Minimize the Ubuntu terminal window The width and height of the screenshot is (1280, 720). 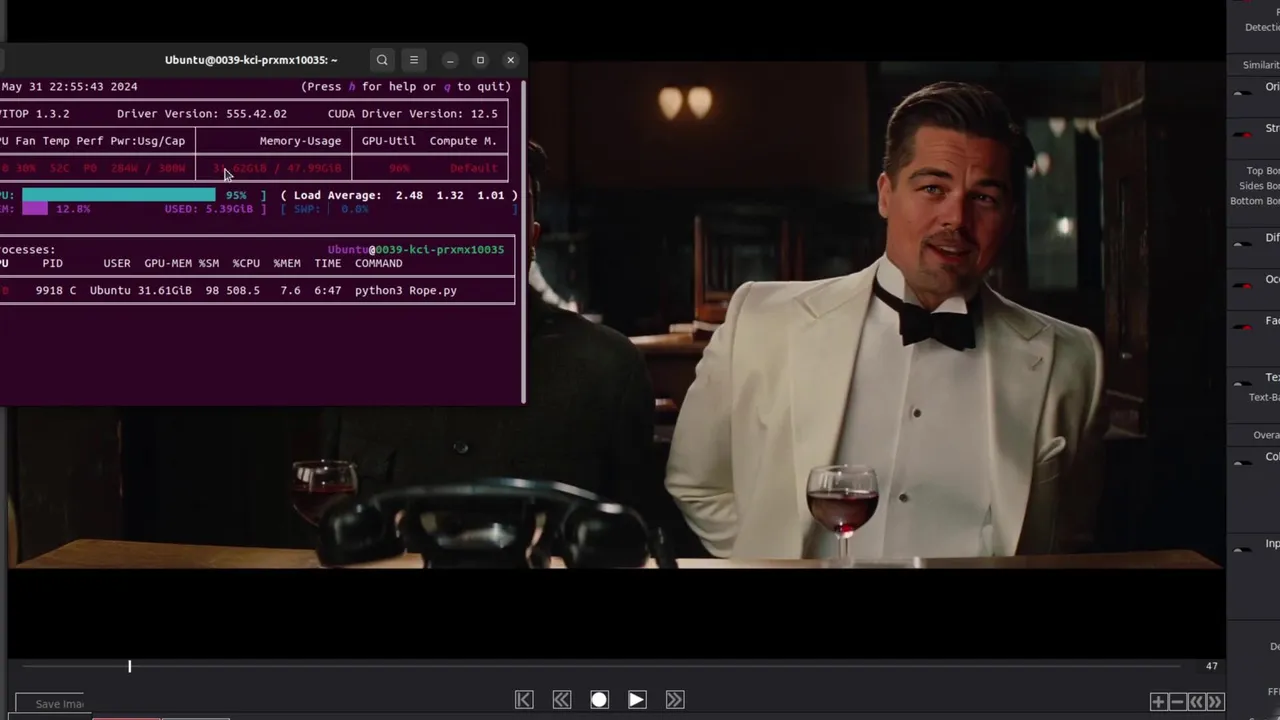coord(450,60)
